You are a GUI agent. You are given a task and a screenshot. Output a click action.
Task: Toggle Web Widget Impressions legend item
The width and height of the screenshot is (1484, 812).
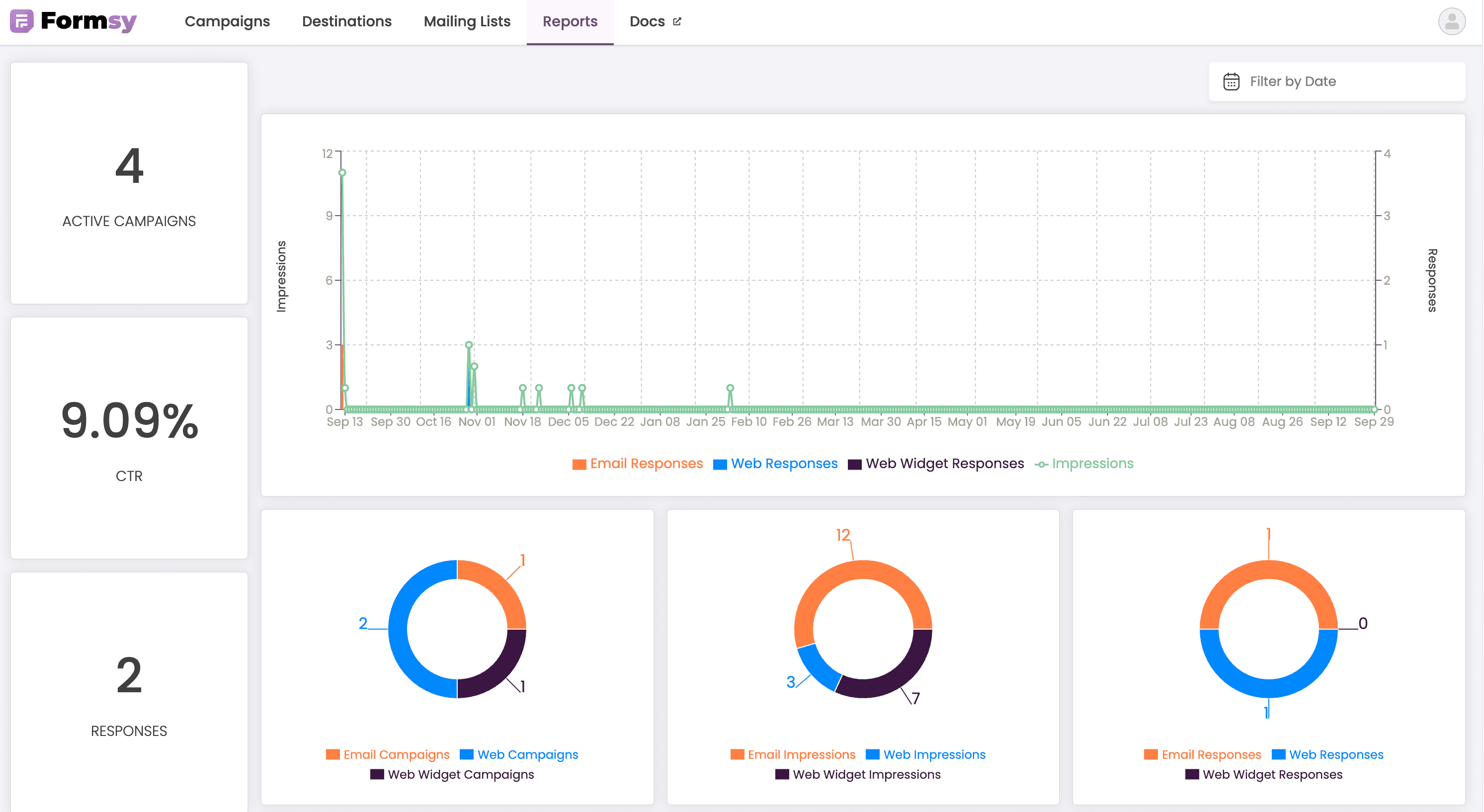[858, 775]
